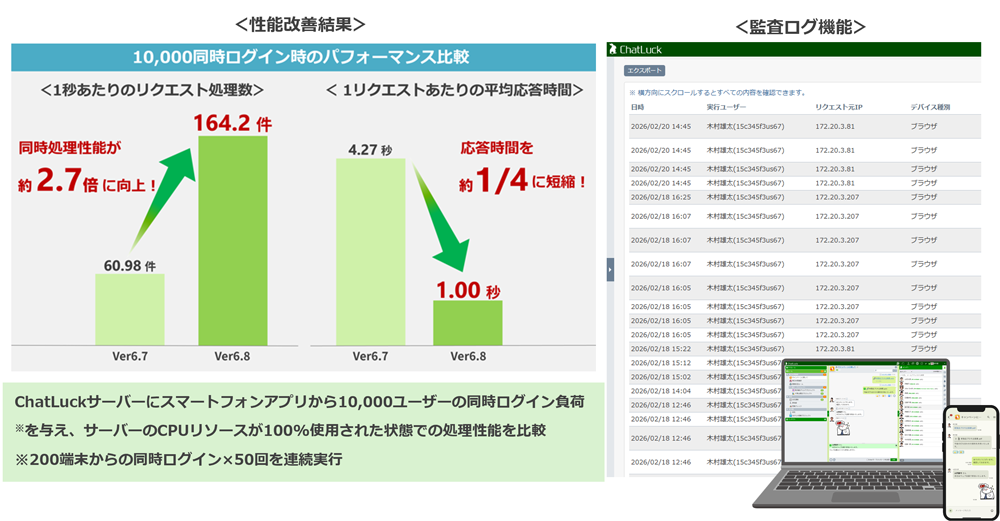The image size is (1000, 521).
Task: Click the laptop screen ChatLuck preview image
Action: tap(864, 413)
